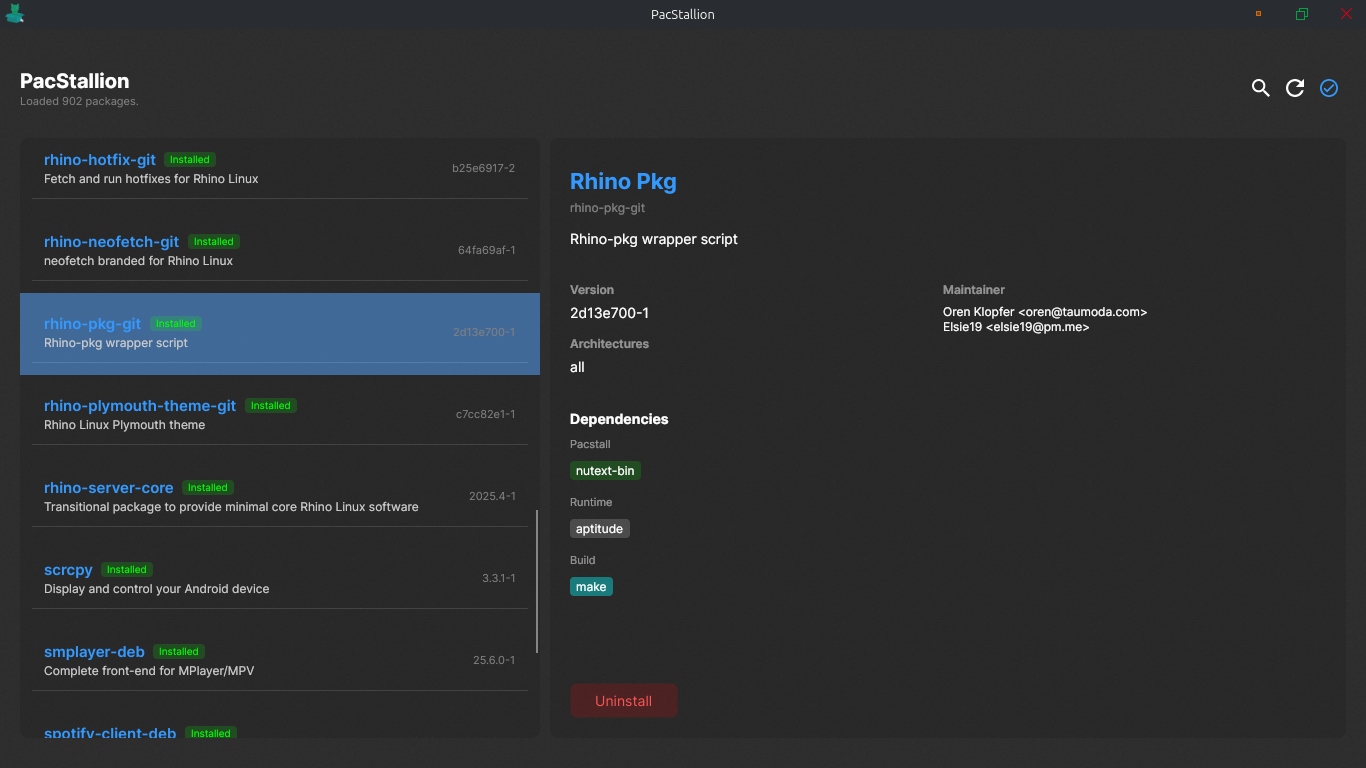Select rhino-pkg-git in the package list

[x=280, y=334]
